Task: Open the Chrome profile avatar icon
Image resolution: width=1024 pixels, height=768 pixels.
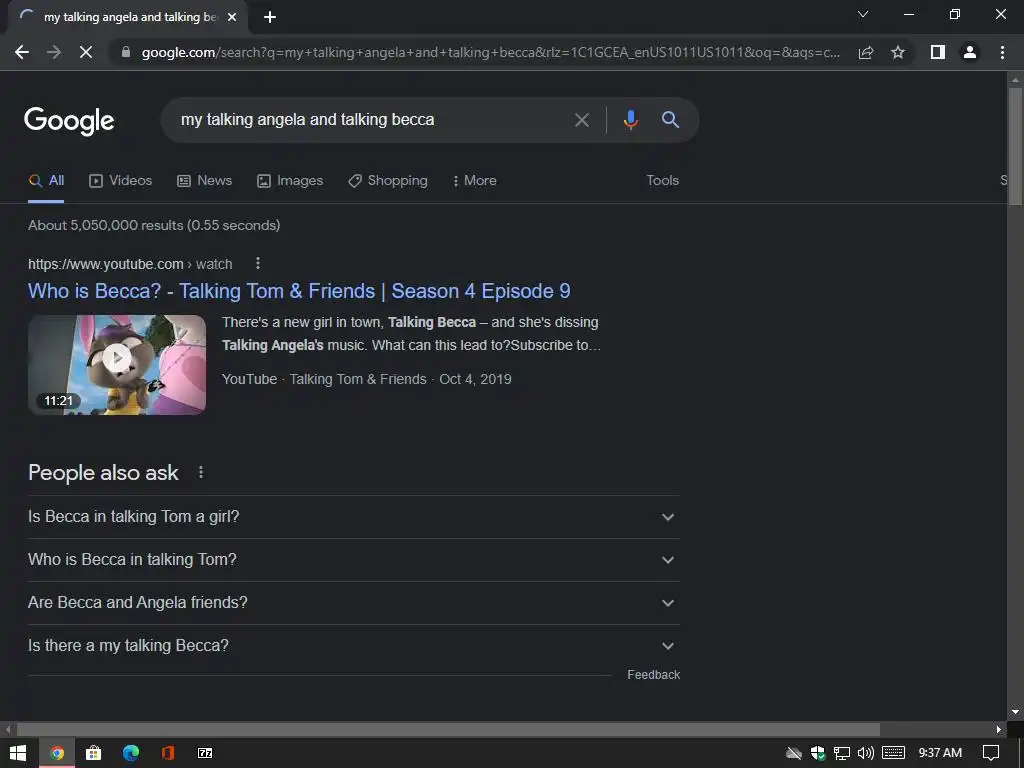Action: [x=970, y=52]
